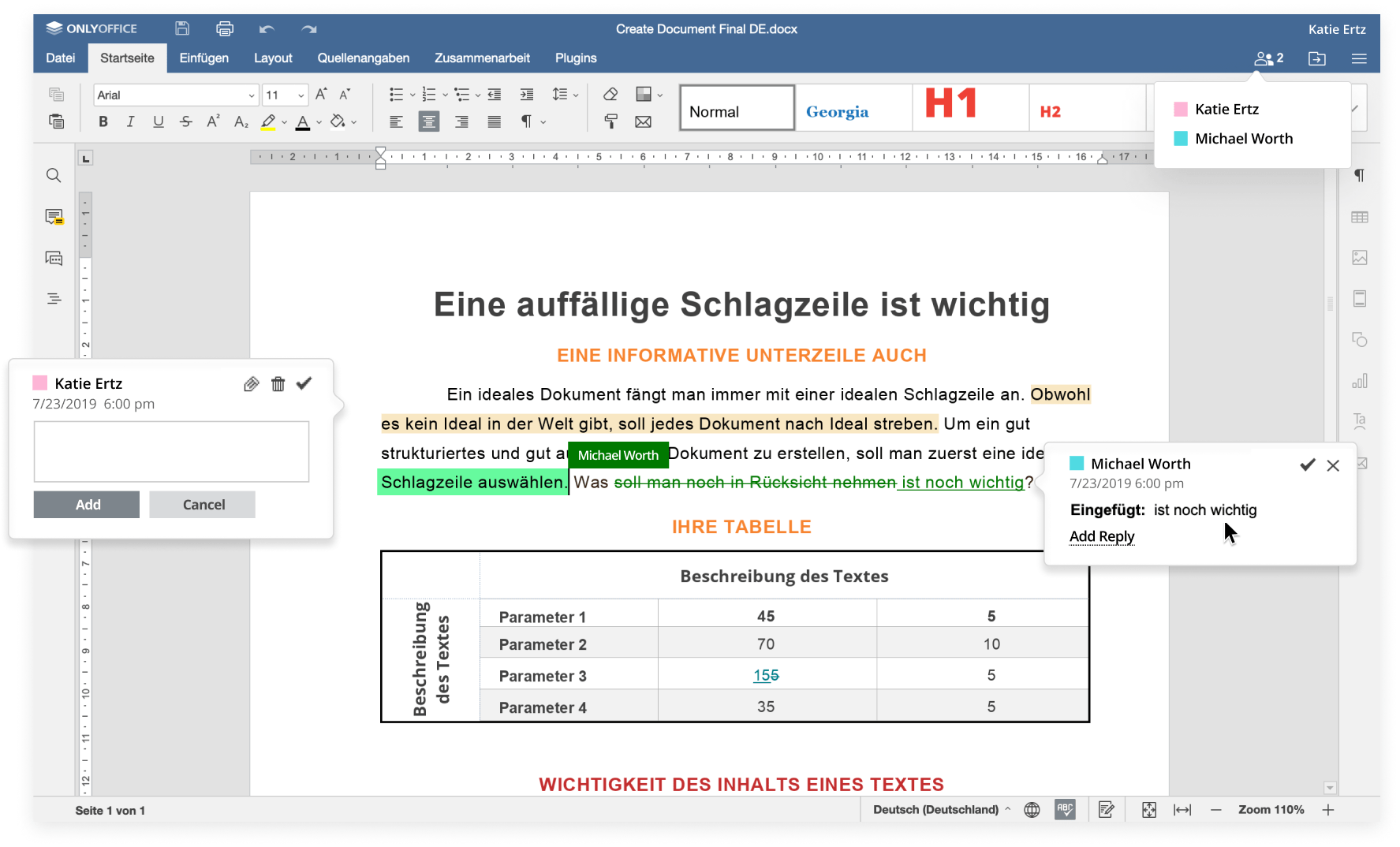This screenshot has height=847, width=1400.
Task: Toggle bold formatting
Action: coord(103,121)
